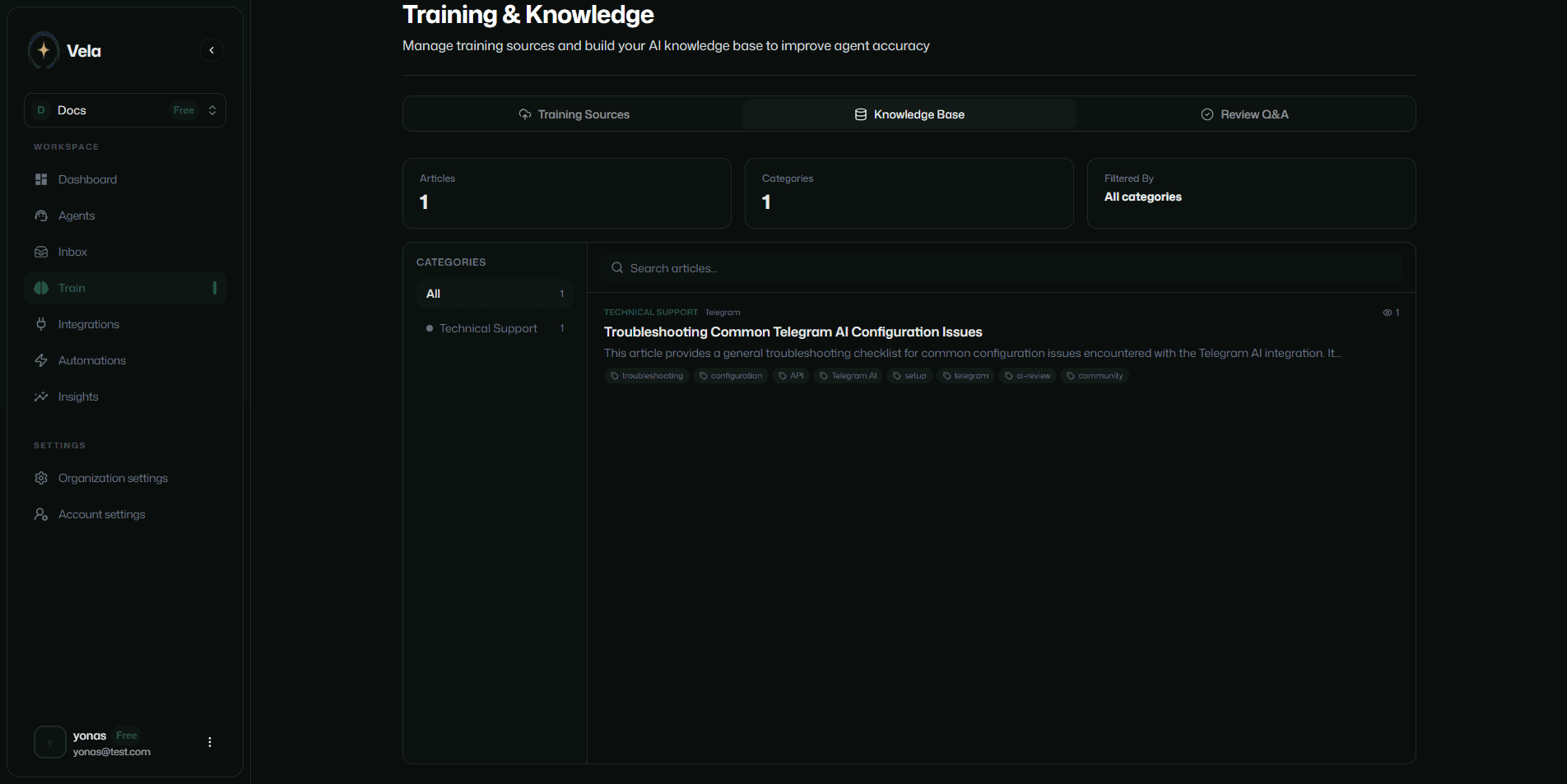This screenshot has width=1567, height=784.
Task: Open Inbox from the sidebar
Action: coord(125,252)
